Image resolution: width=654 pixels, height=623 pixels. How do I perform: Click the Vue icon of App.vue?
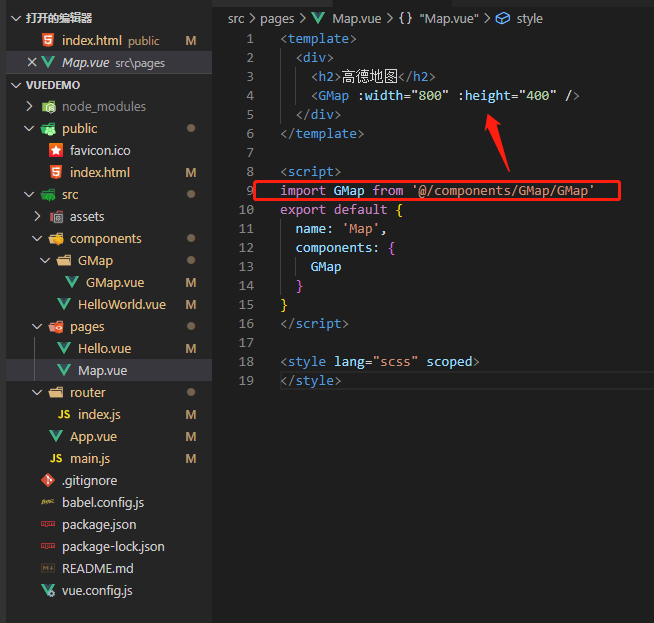click(x=56, y=437)
